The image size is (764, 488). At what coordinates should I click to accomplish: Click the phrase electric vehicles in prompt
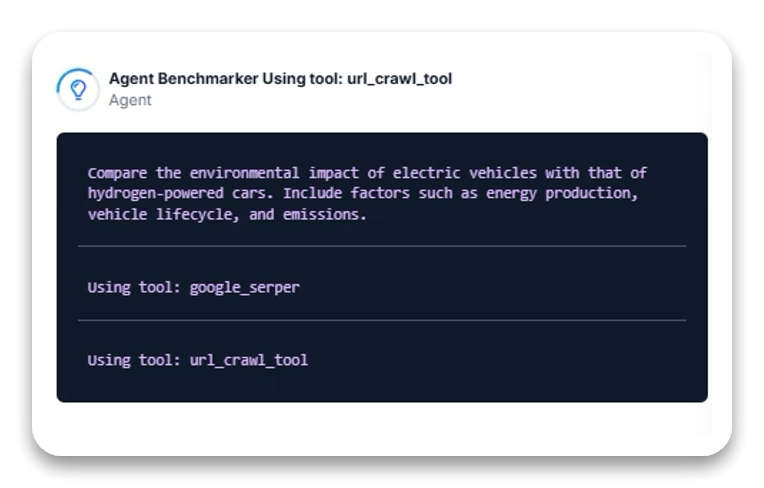465,173
